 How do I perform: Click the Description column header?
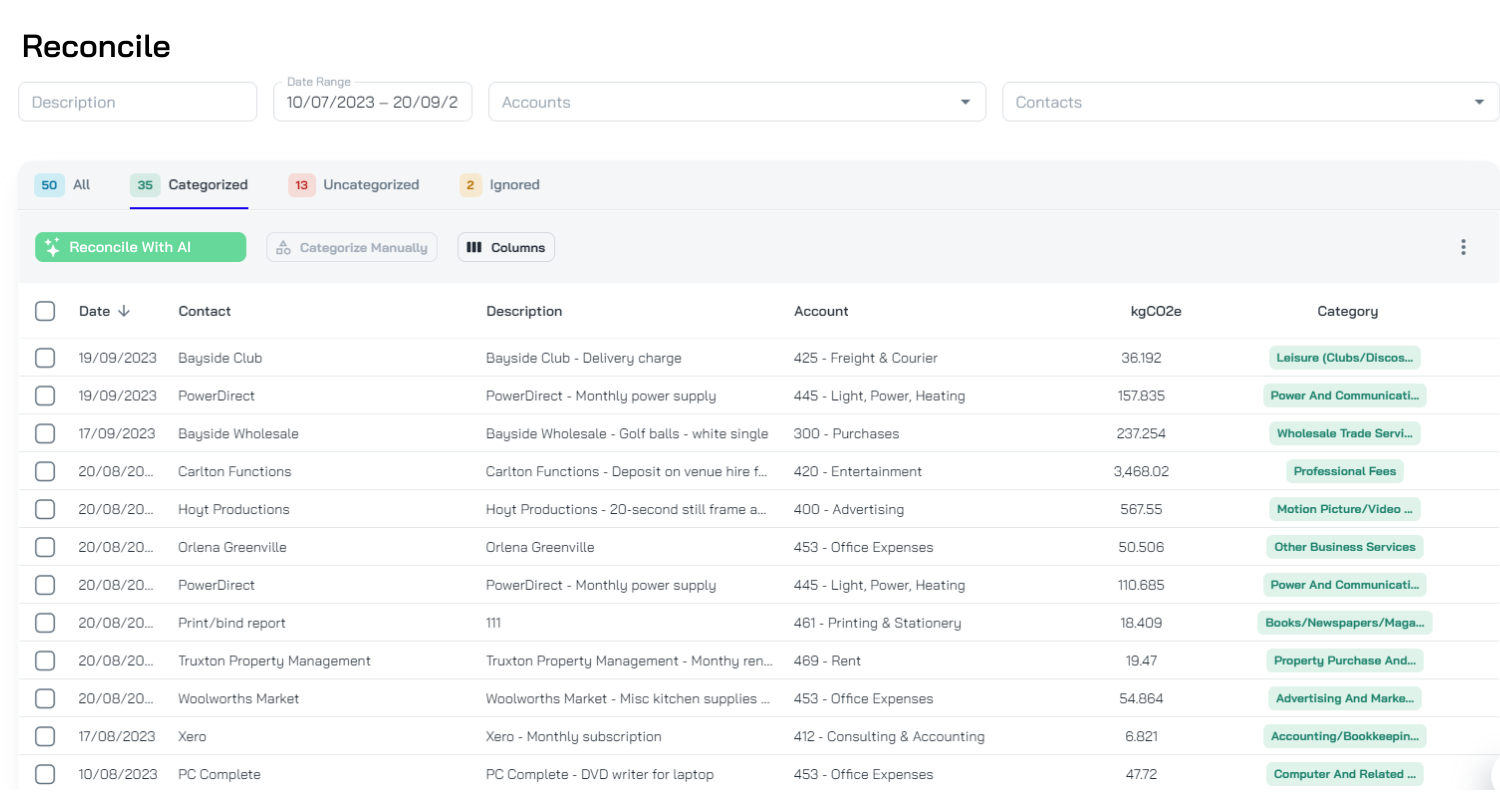click(524, 311)
